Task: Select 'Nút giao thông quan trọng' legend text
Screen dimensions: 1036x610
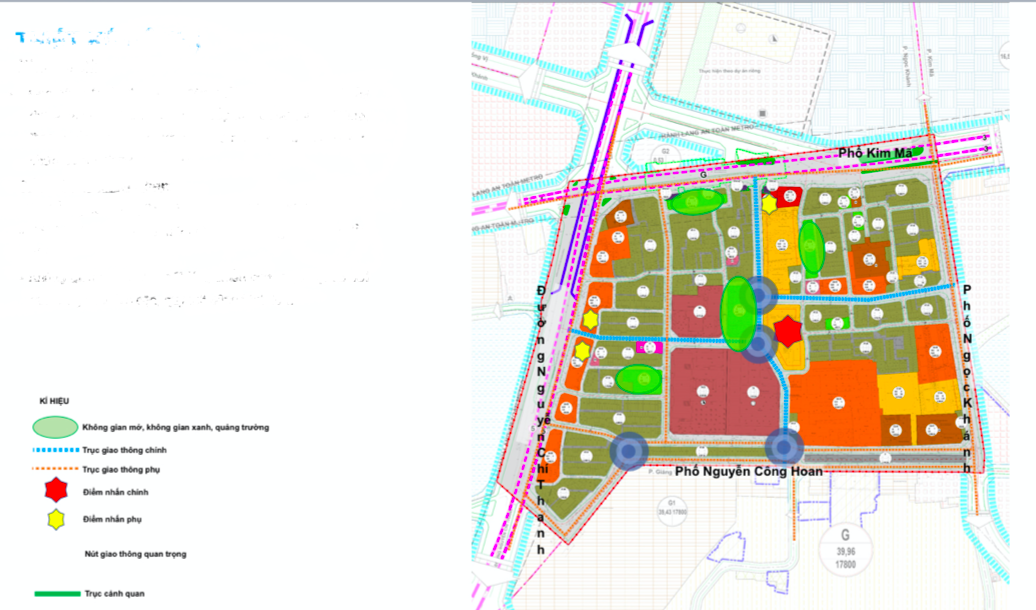Action: pos(135,553)
